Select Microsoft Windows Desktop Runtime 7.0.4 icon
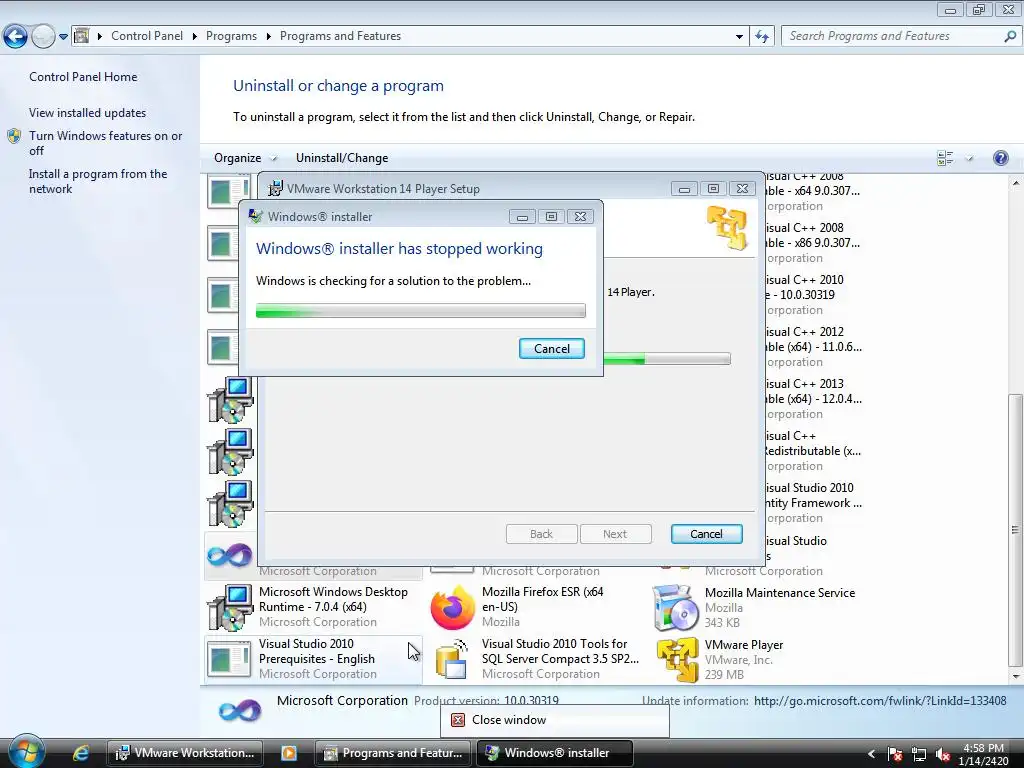This screenshot has height=768, width=1024. (230, 607)
